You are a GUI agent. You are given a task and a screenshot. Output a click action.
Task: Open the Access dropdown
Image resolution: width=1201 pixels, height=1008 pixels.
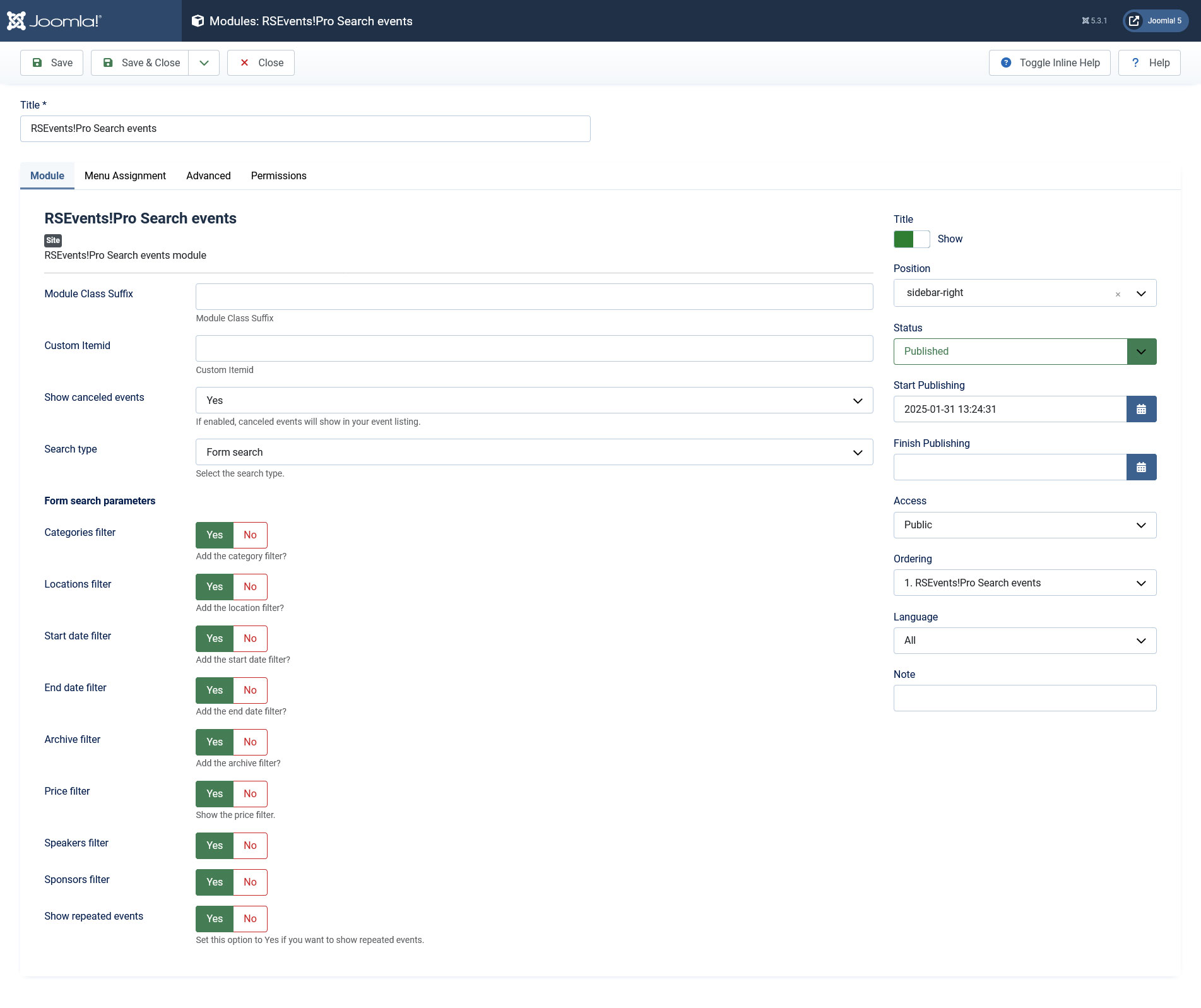1025,525
